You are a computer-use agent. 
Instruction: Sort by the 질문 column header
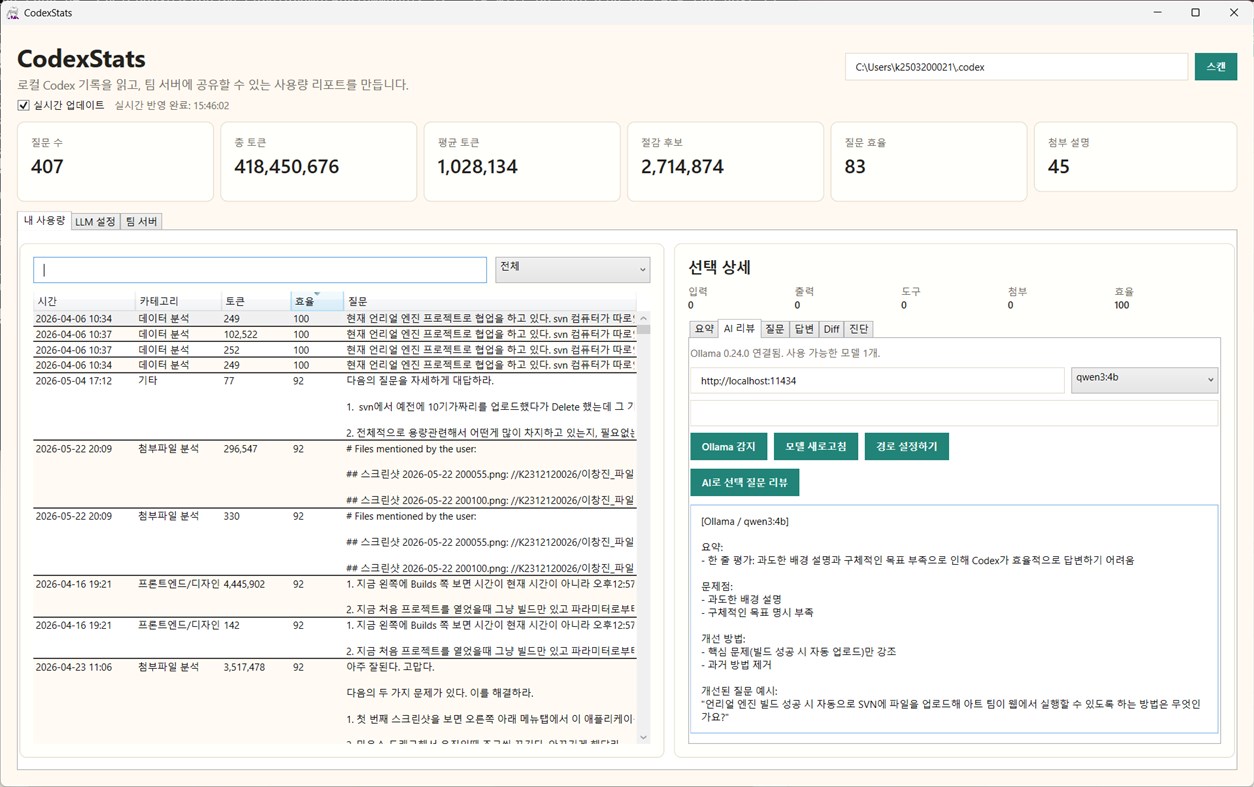(490, 301)
